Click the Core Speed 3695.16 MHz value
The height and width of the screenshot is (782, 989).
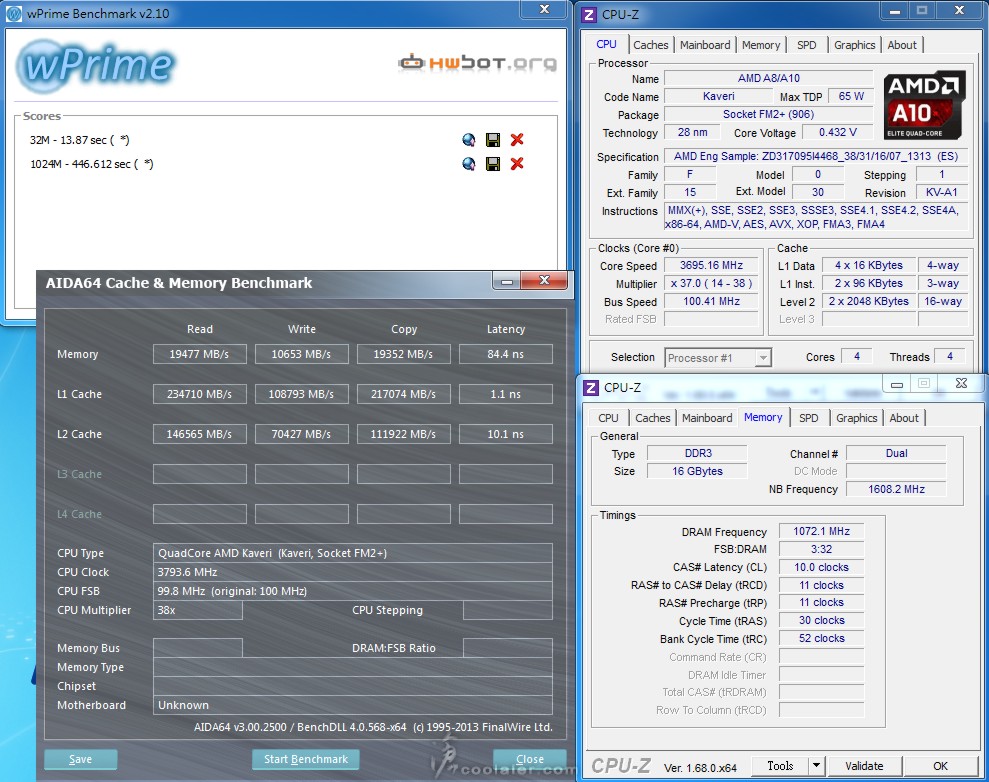pos(711,266)
